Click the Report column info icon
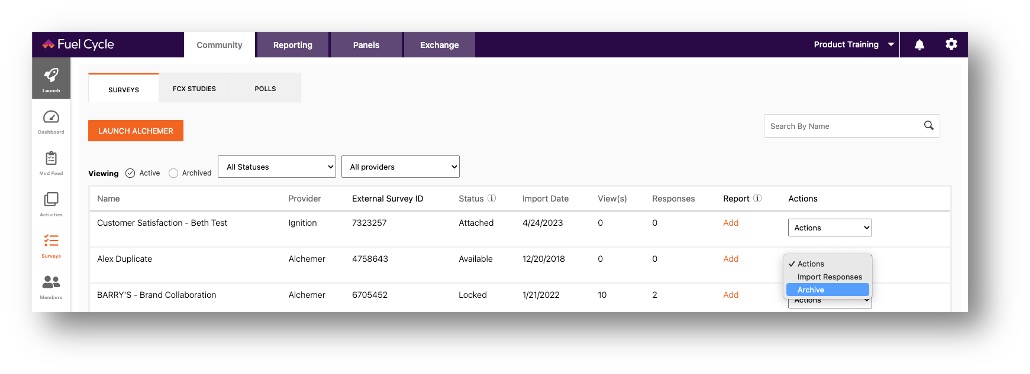The height and width of the screenshot is (374, 1030). 757,199
